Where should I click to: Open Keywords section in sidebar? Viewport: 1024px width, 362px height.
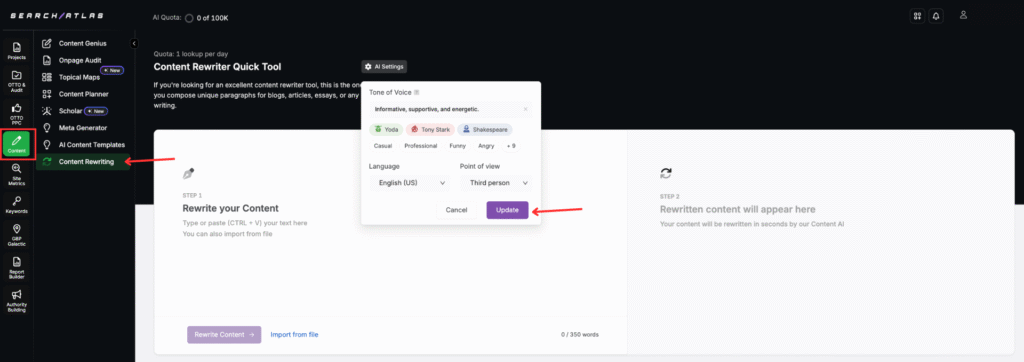[17, 205]
